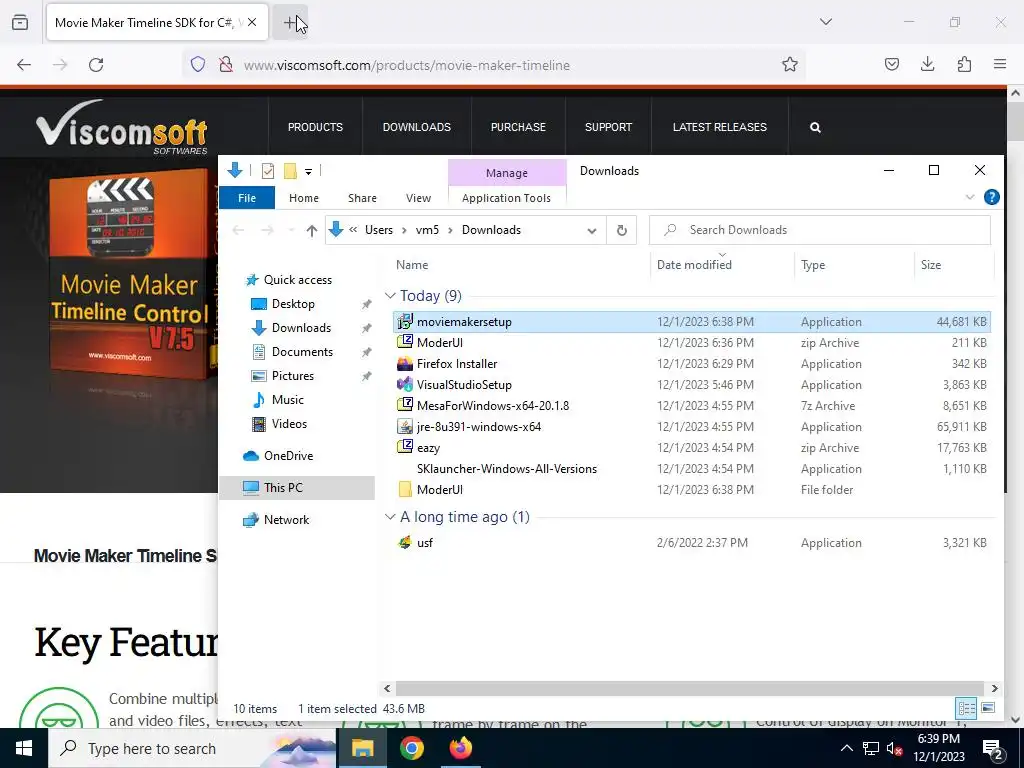Open recent locations dropdown in Explorer
1024x768 pixels.
[291, 231]
